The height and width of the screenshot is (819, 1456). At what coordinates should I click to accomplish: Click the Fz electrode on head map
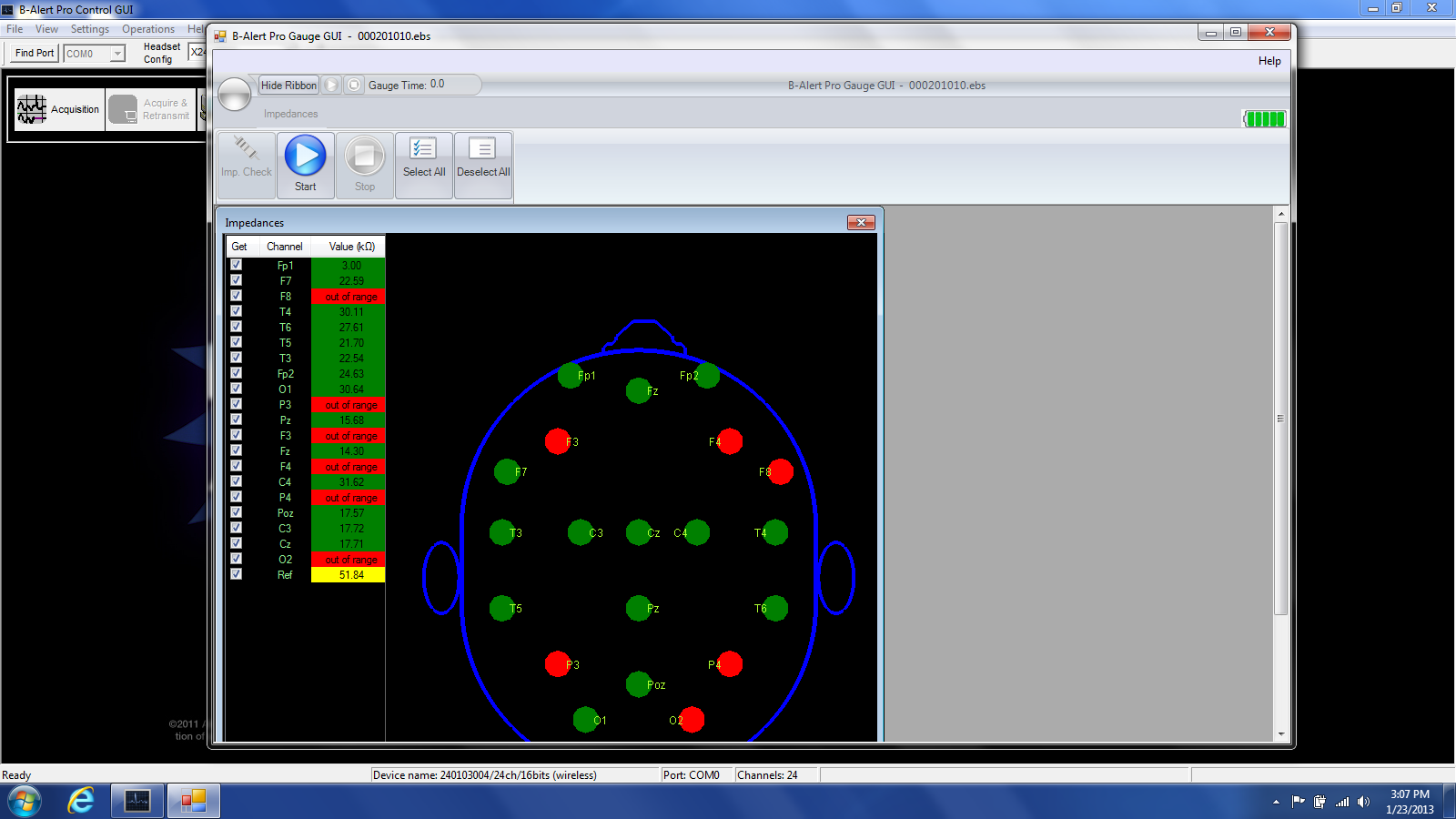click(639, 391)
